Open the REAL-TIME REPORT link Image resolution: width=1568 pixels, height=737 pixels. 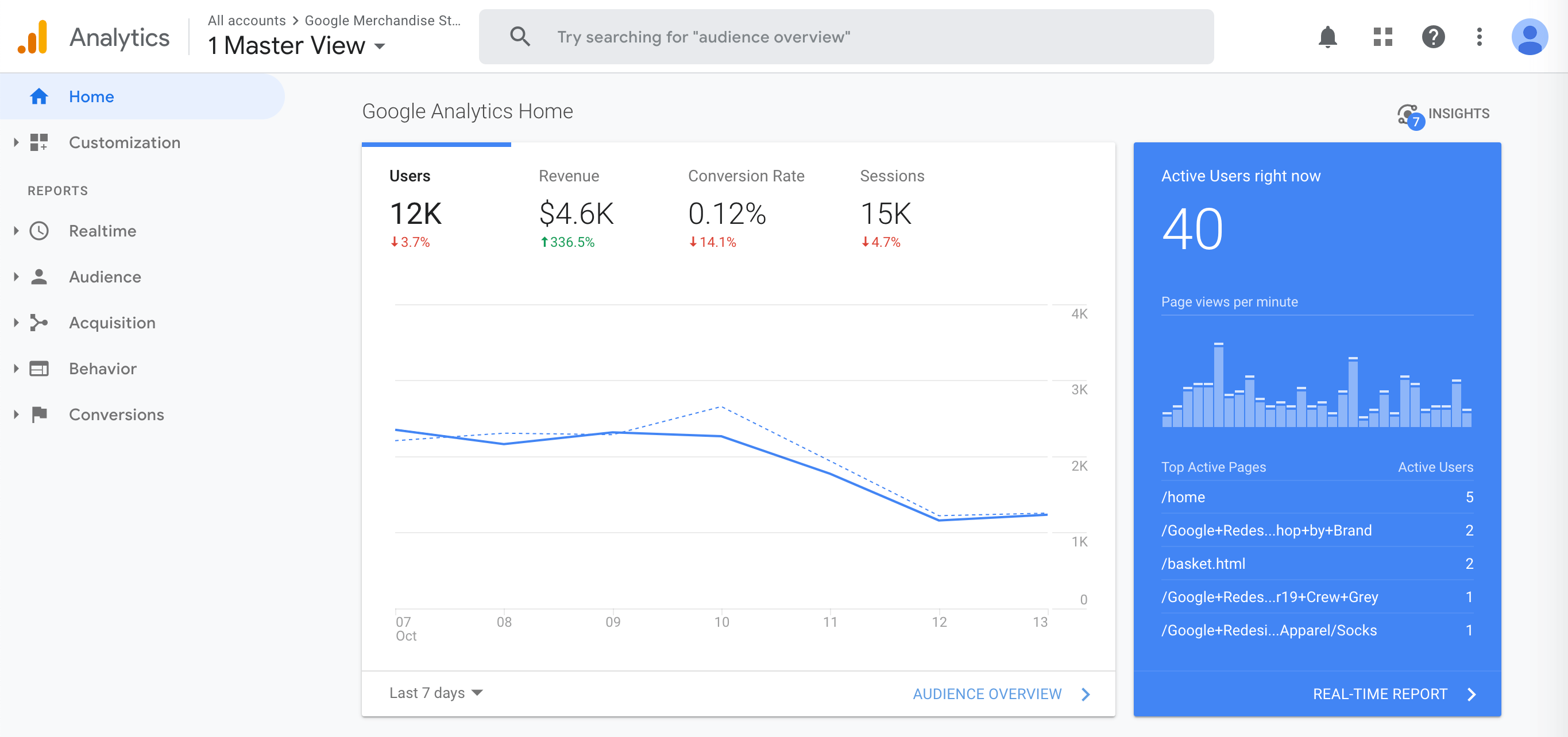coord(1380,695)
